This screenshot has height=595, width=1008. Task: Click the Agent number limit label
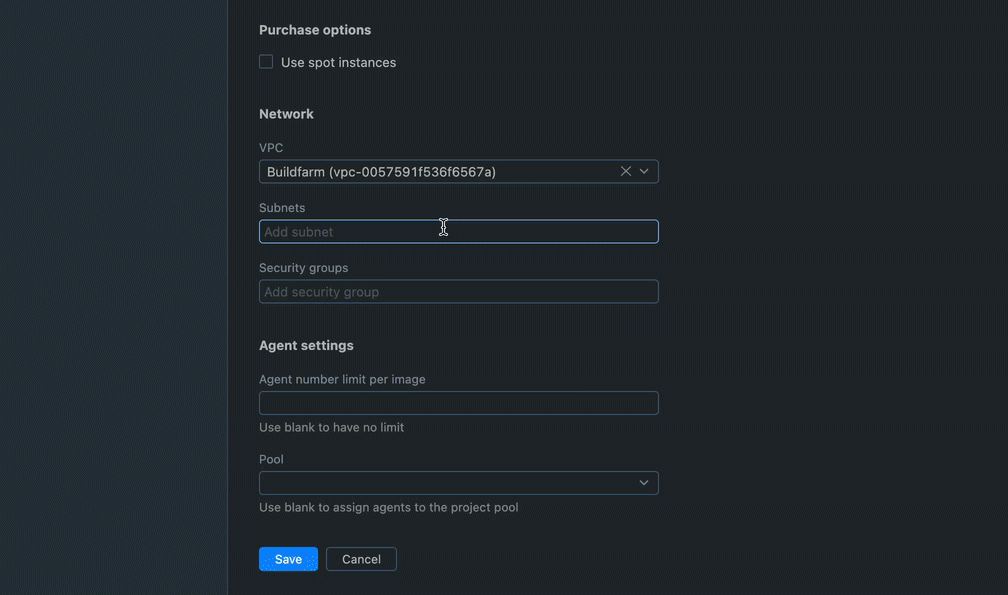pos(342,379)
